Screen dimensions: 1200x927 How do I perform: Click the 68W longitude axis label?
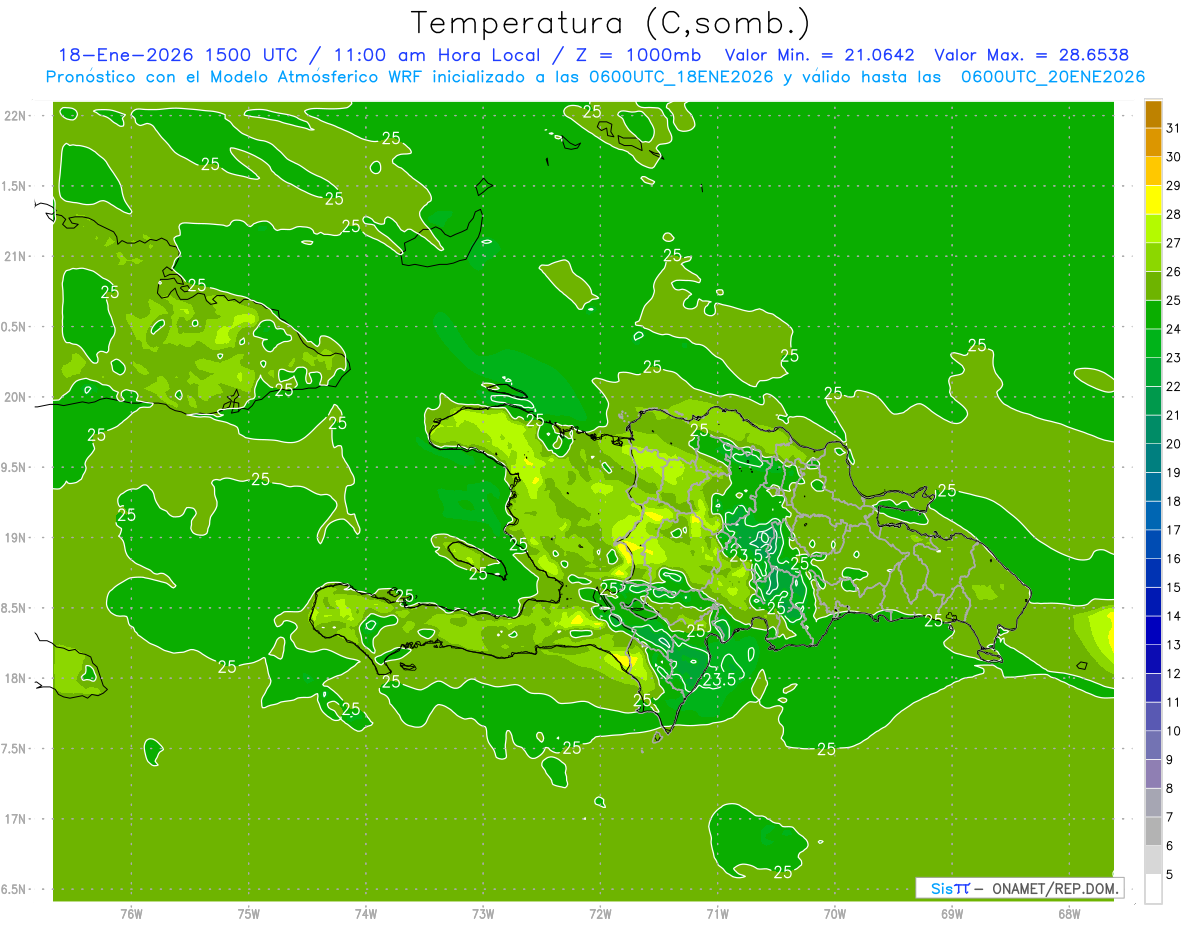[x=1068, y=914]
